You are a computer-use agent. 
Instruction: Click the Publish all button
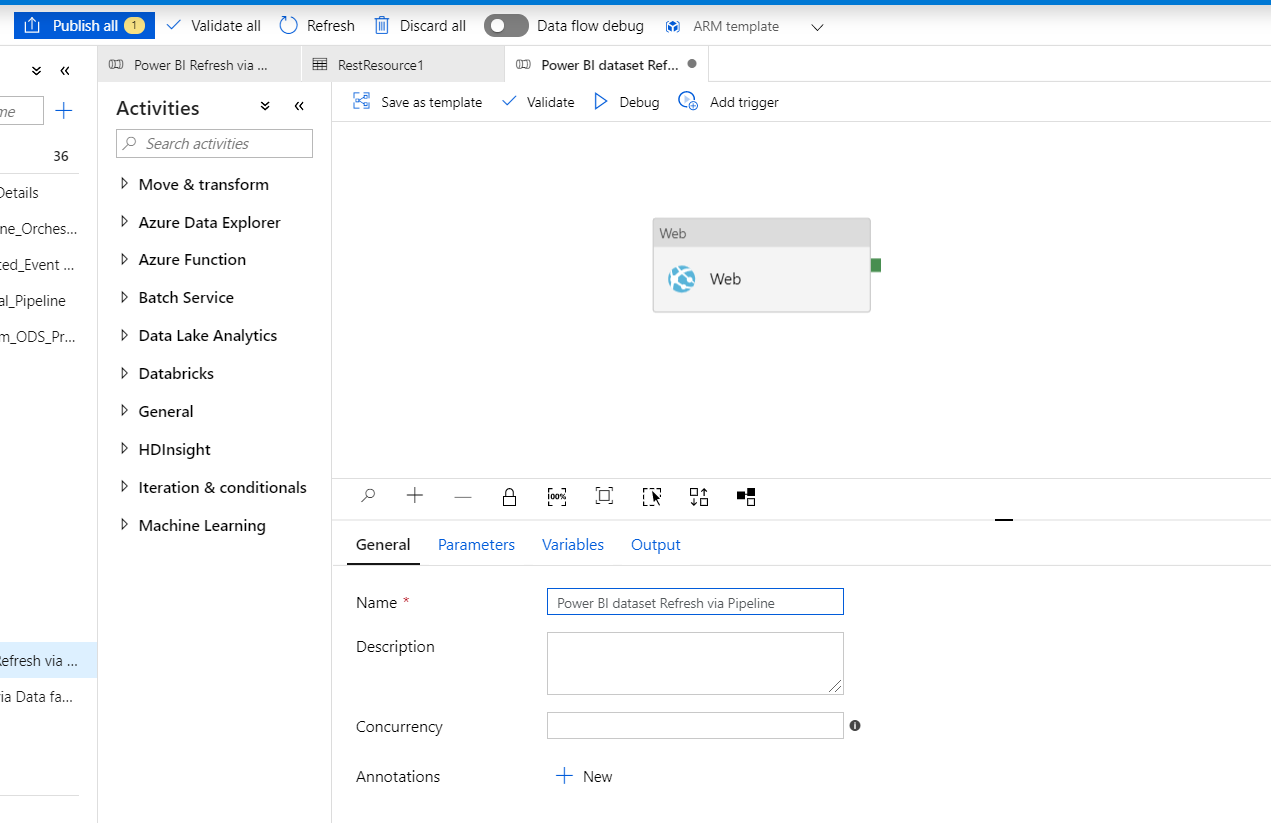(84, 26)
